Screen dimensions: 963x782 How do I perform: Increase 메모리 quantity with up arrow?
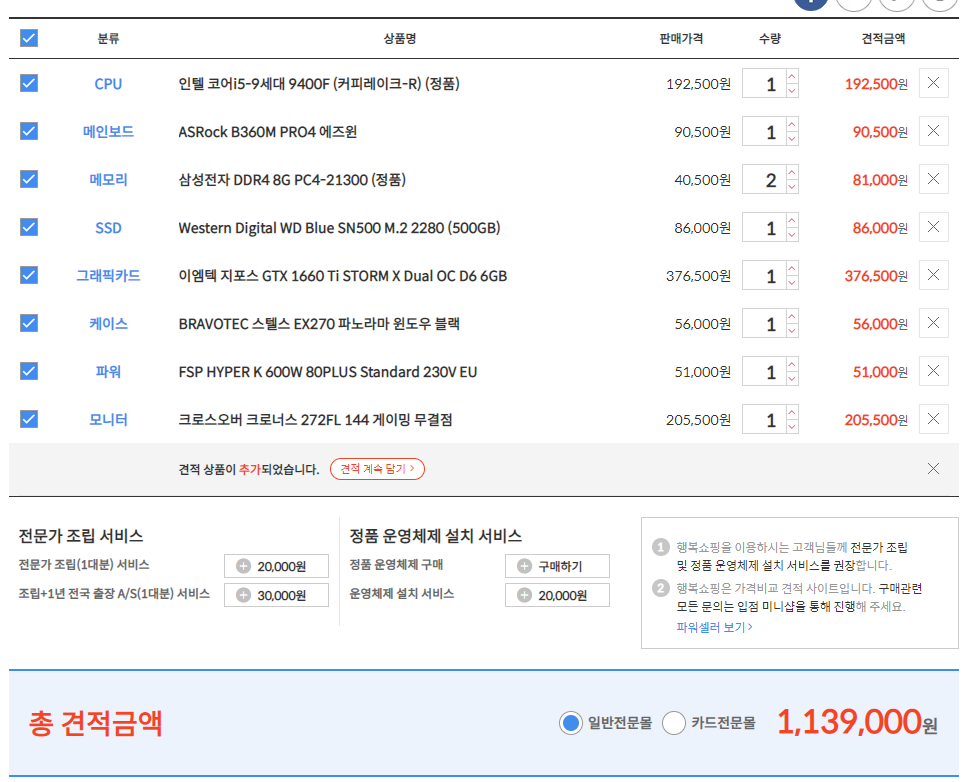[x=792, y=172]
